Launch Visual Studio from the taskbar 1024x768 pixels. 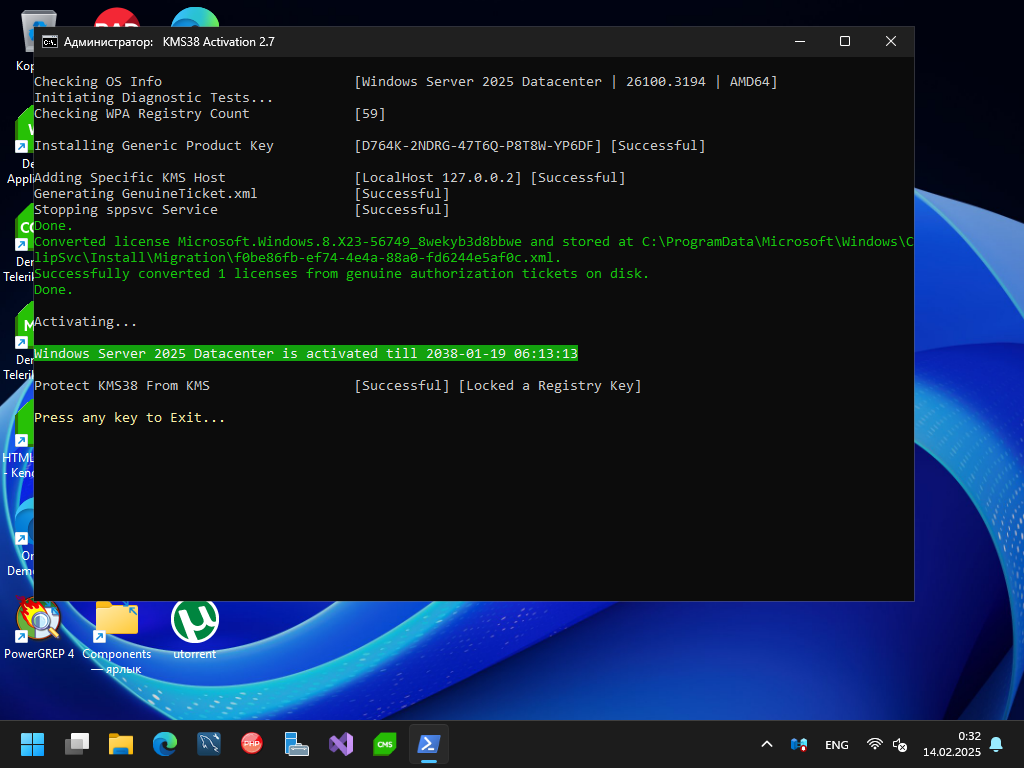[x=341, y=744]
